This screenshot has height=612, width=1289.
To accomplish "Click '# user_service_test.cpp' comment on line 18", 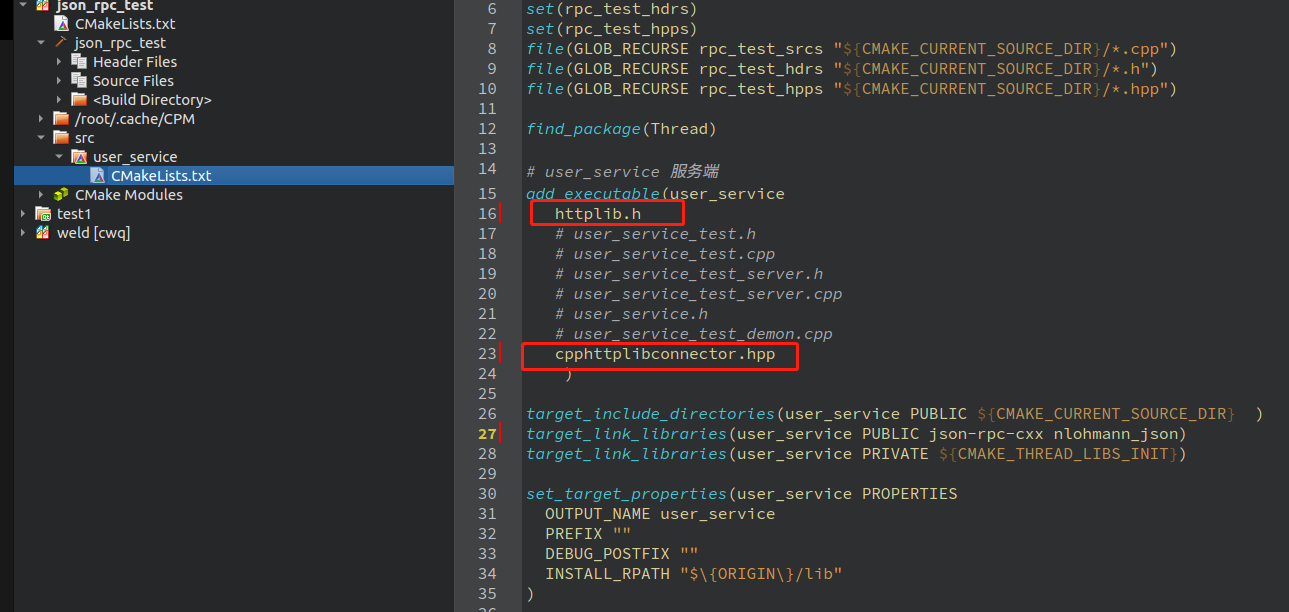I will tap(665, 253).
